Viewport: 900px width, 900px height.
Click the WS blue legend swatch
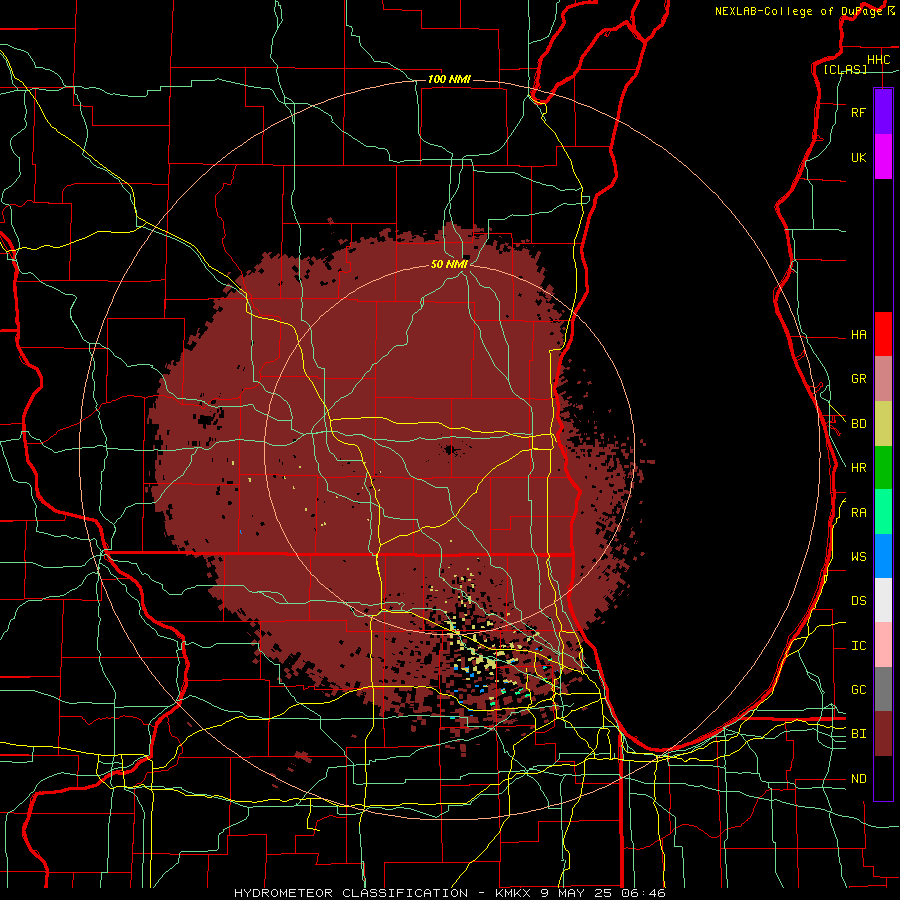point(883,556)
